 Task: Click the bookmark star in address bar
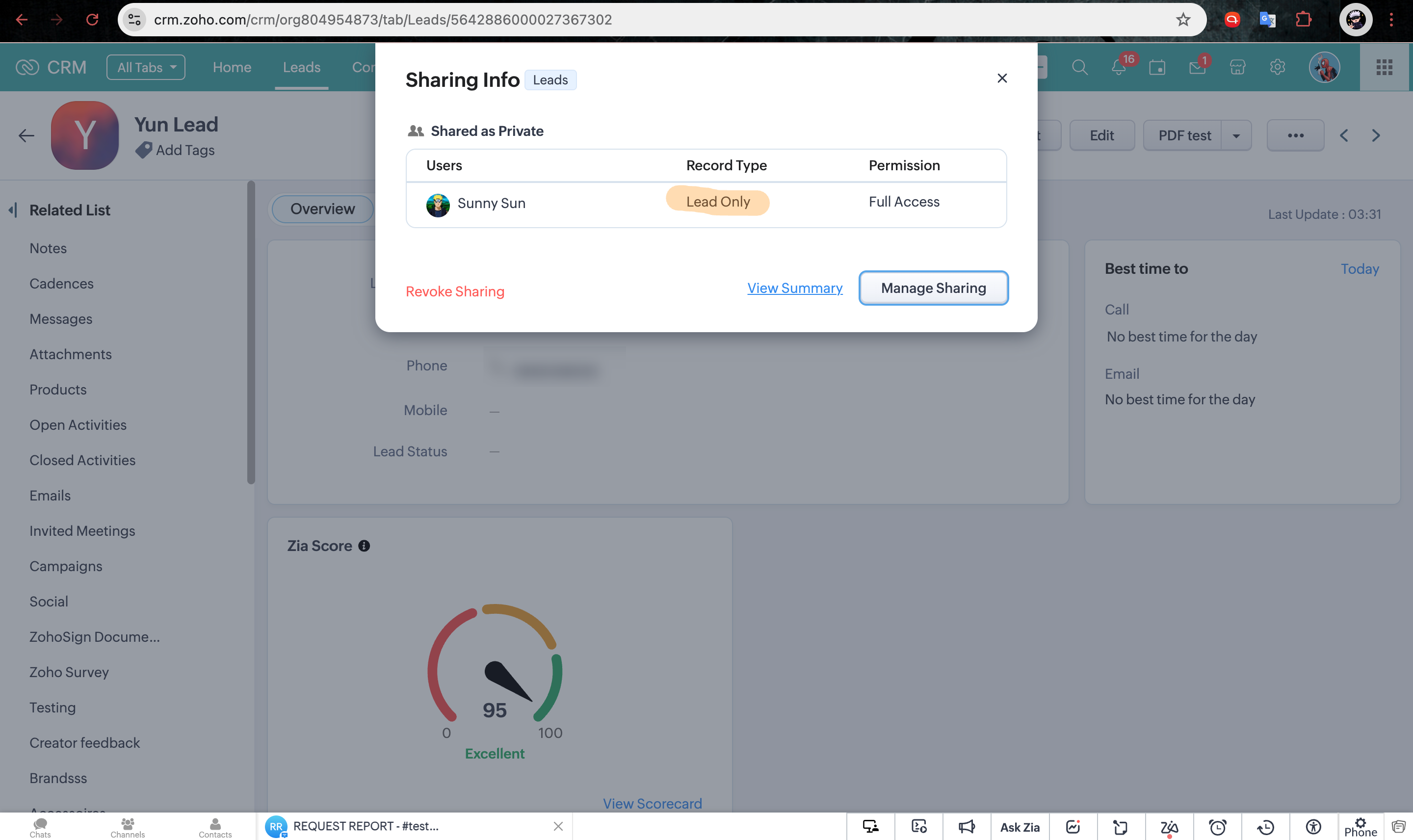pyautogui.click(x=1183, y=20)
